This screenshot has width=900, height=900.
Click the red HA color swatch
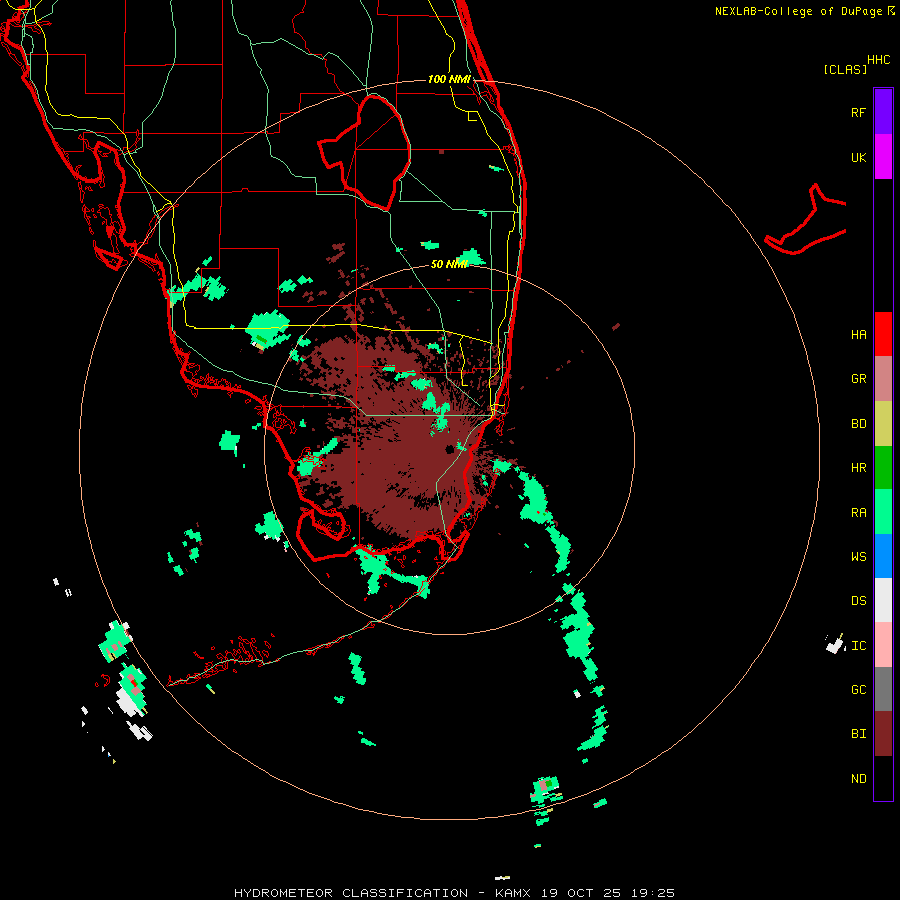(883, 334)
